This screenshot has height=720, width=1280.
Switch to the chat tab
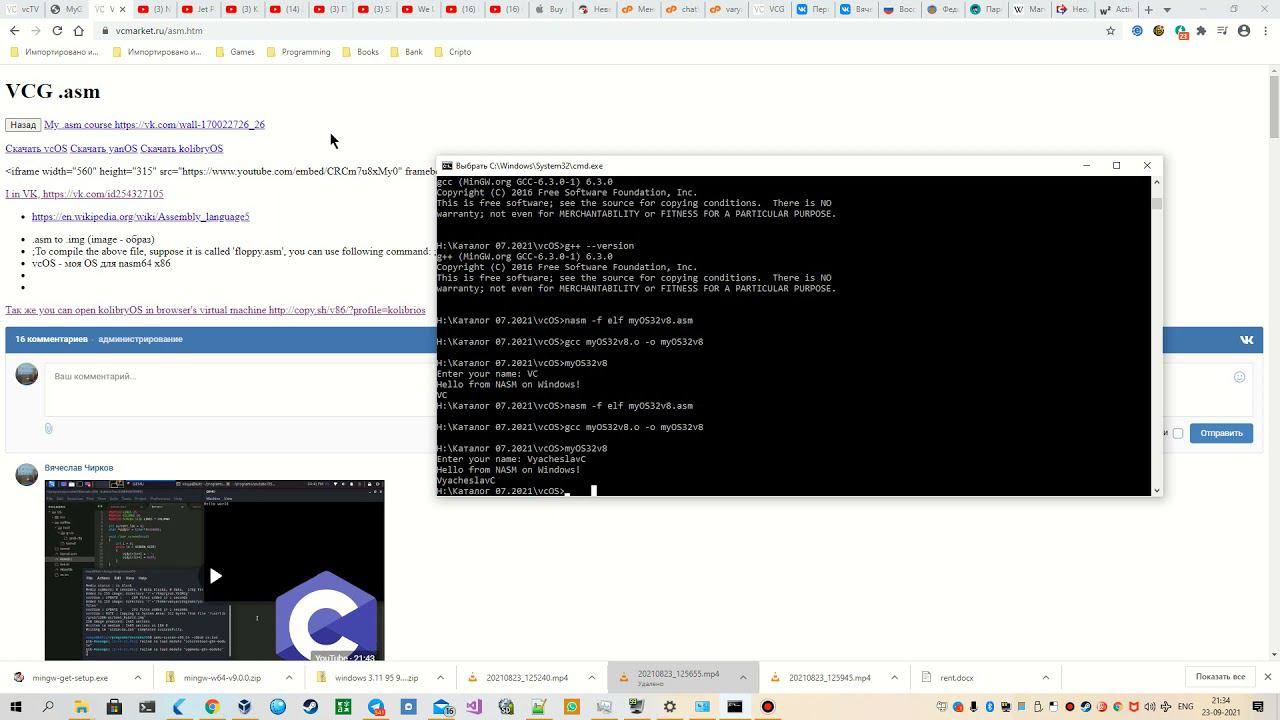point(682,9)
